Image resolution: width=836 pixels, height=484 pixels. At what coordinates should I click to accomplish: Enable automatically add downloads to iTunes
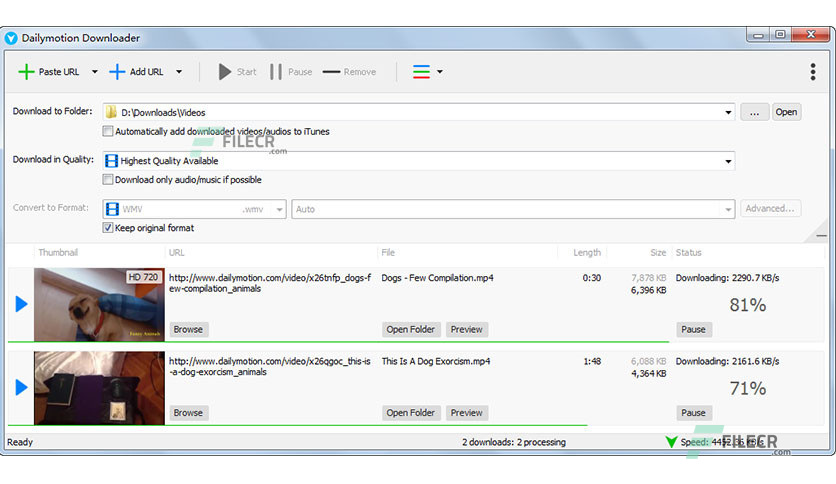click(108, 131)
